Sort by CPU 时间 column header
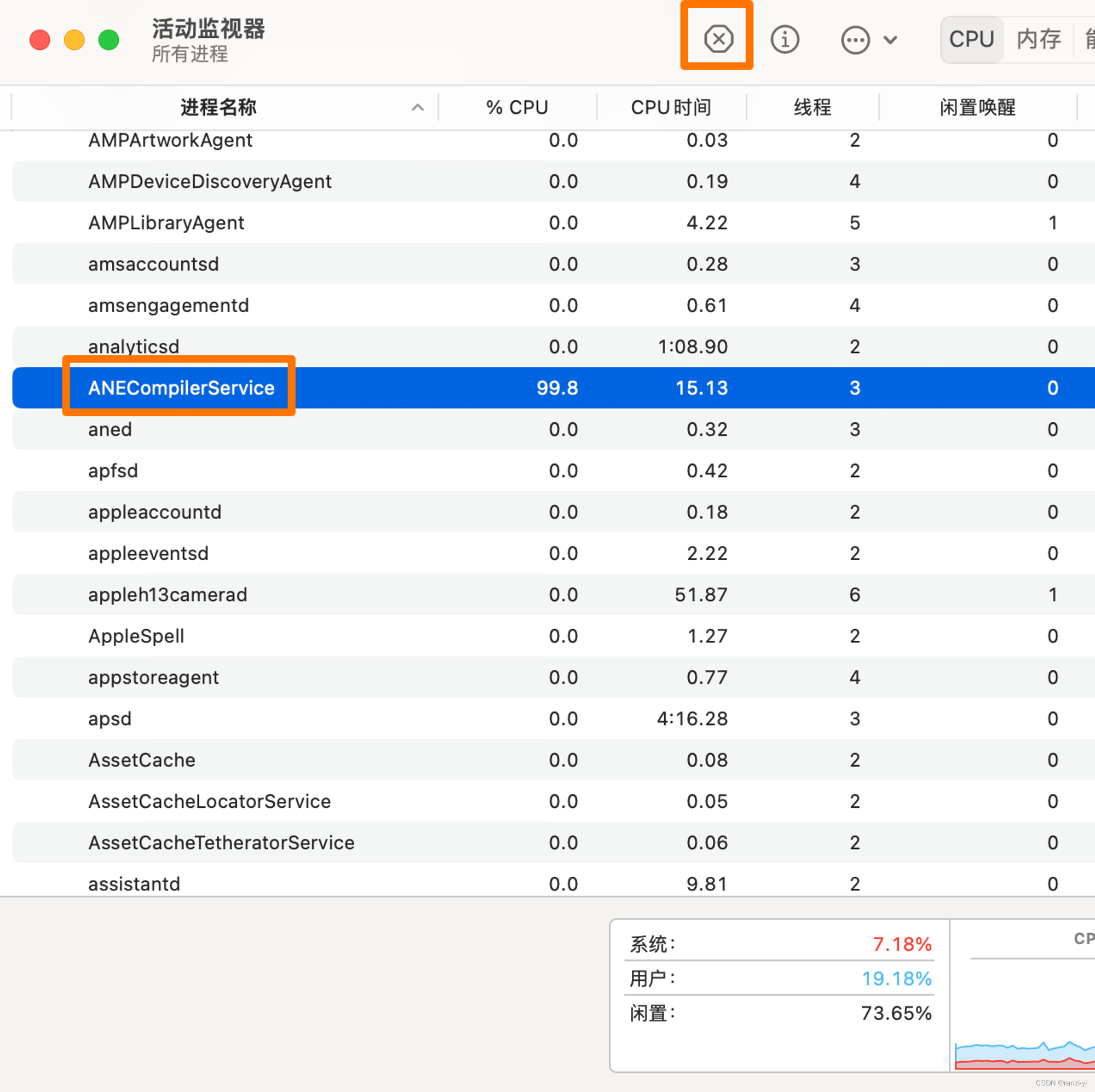Image resolution: width=1095 pixels, height=1092 pixels. click(x=671, y=107)
